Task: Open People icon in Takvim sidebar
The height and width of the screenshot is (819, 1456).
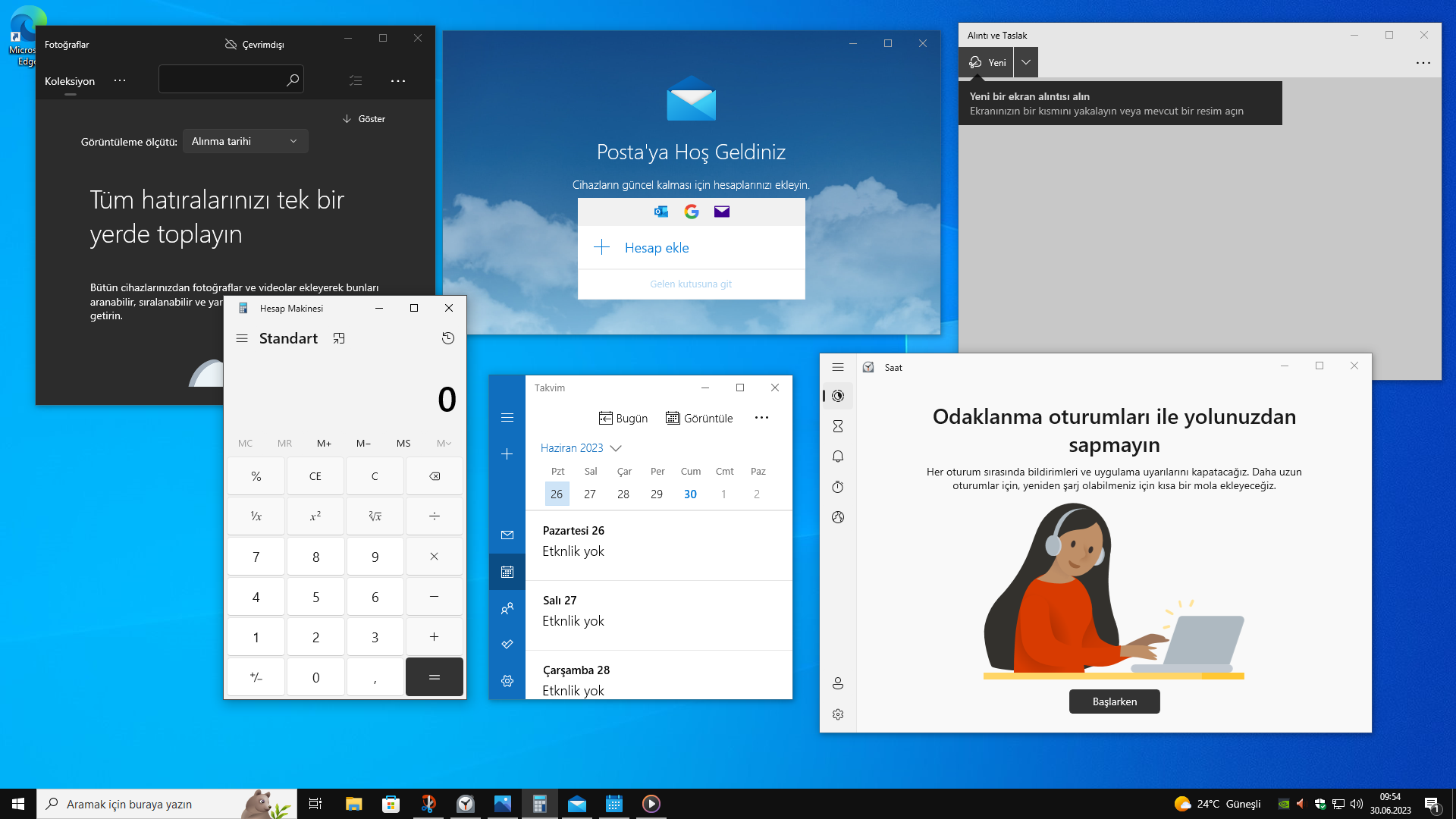Action: point(507,608)
